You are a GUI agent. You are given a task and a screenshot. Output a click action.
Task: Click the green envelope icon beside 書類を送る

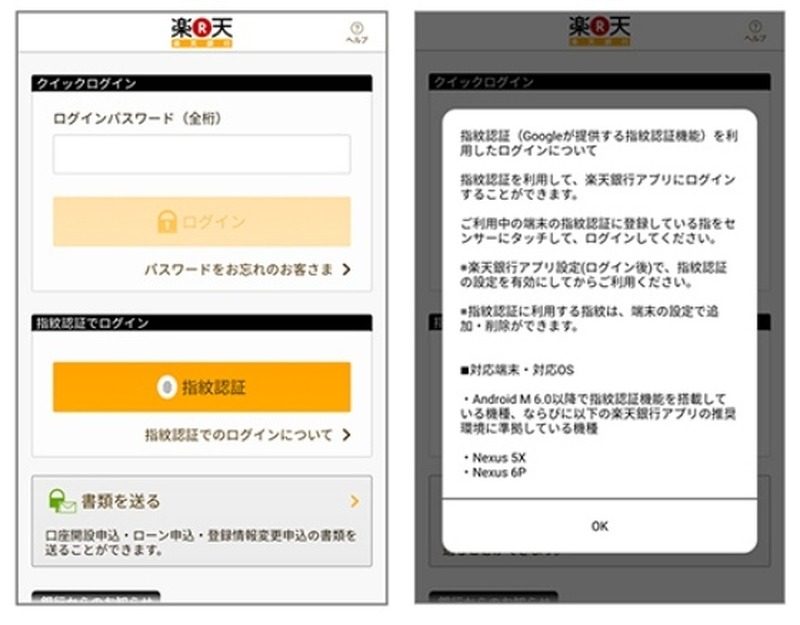coord(62,501)
